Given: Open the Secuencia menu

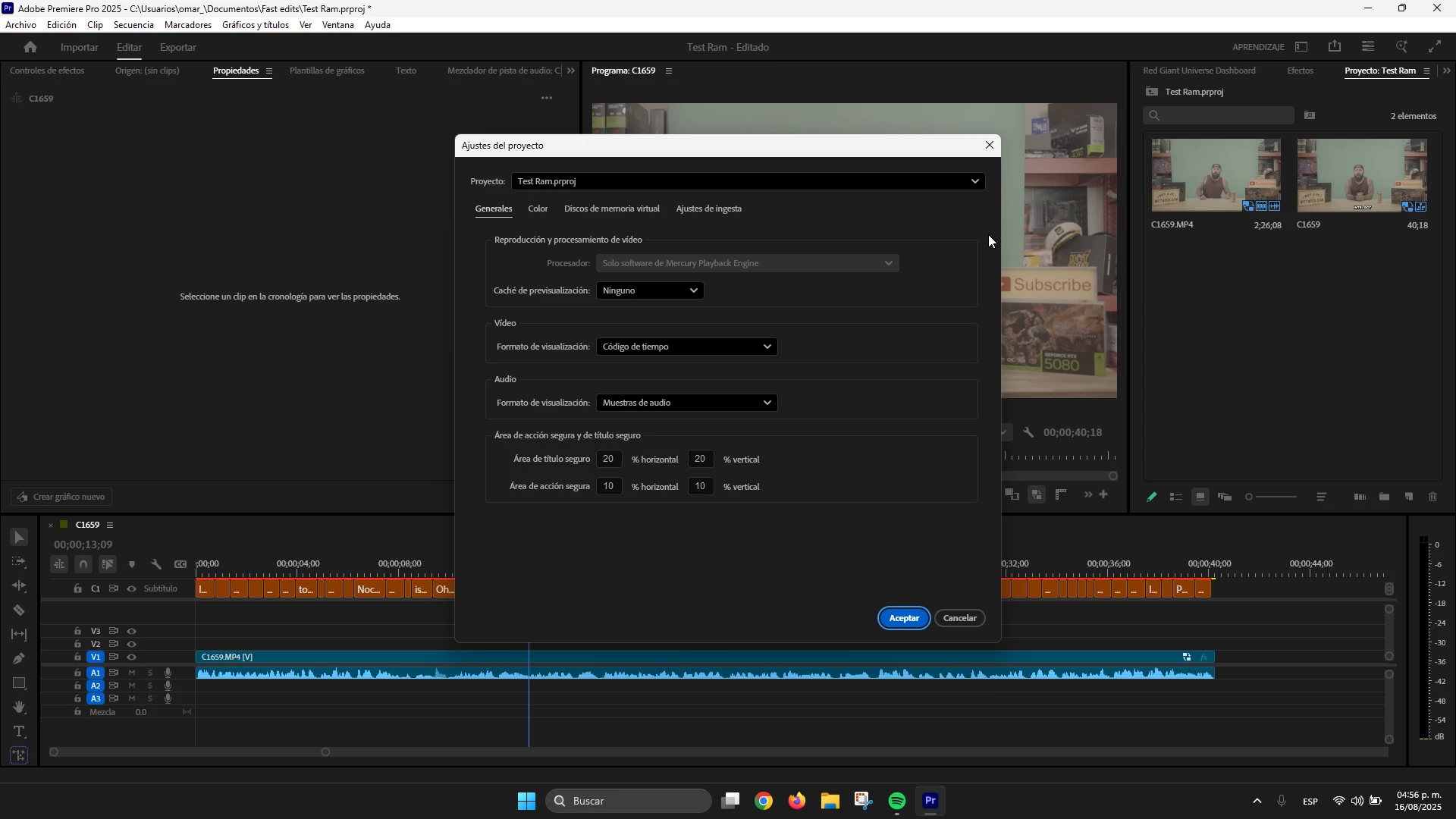Looking at the screenshot, I should [133, 25].
